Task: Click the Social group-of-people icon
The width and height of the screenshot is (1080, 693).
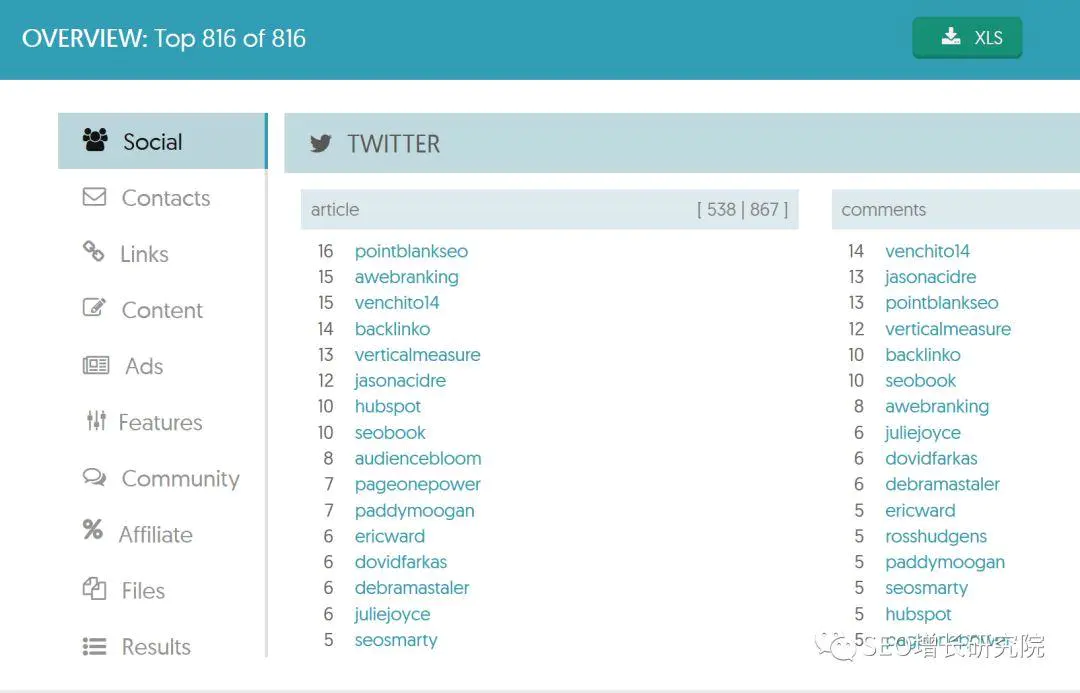Action: [x=95, y=139]
